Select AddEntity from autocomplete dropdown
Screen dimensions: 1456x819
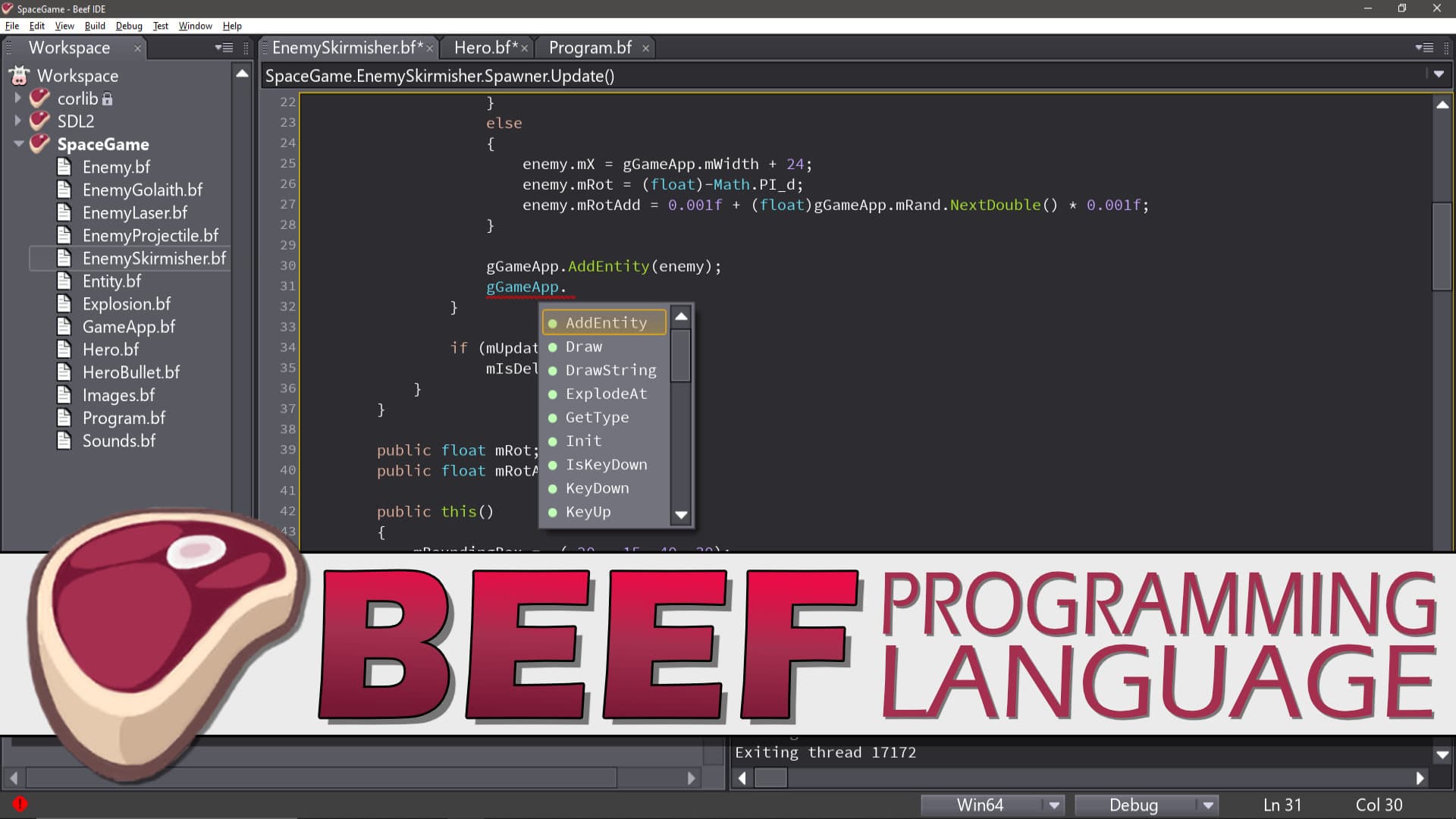point(605,322)
